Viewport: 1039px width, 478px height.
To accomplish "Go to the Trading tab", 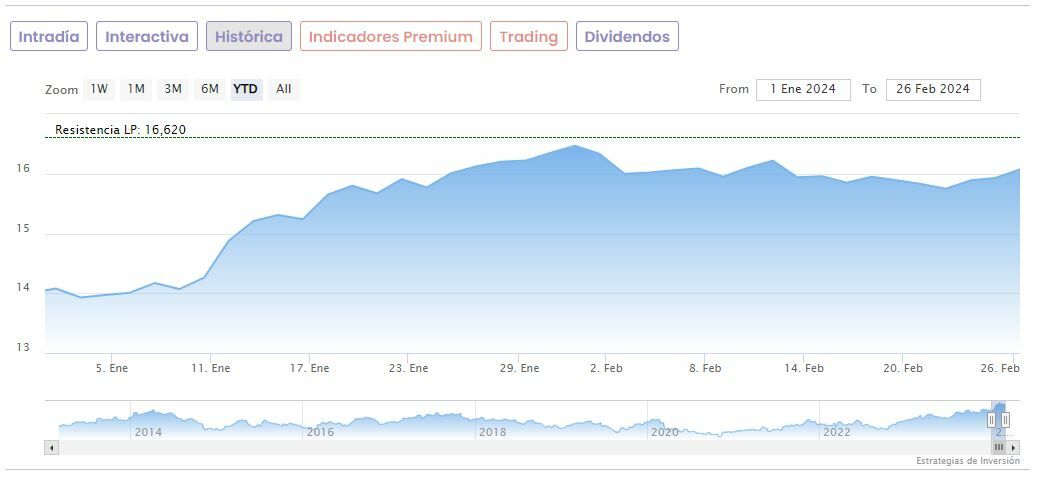I will (x=528, y=37).
